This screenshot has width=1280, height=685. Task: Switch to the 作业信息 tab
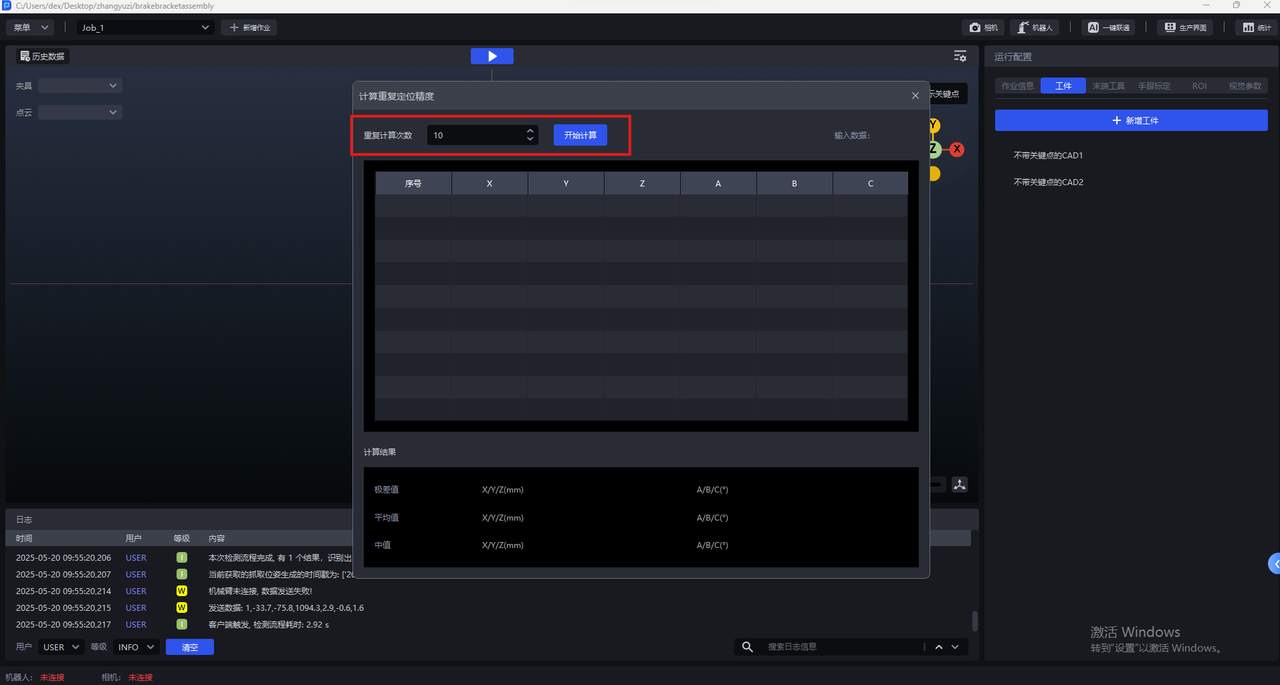1018,86
